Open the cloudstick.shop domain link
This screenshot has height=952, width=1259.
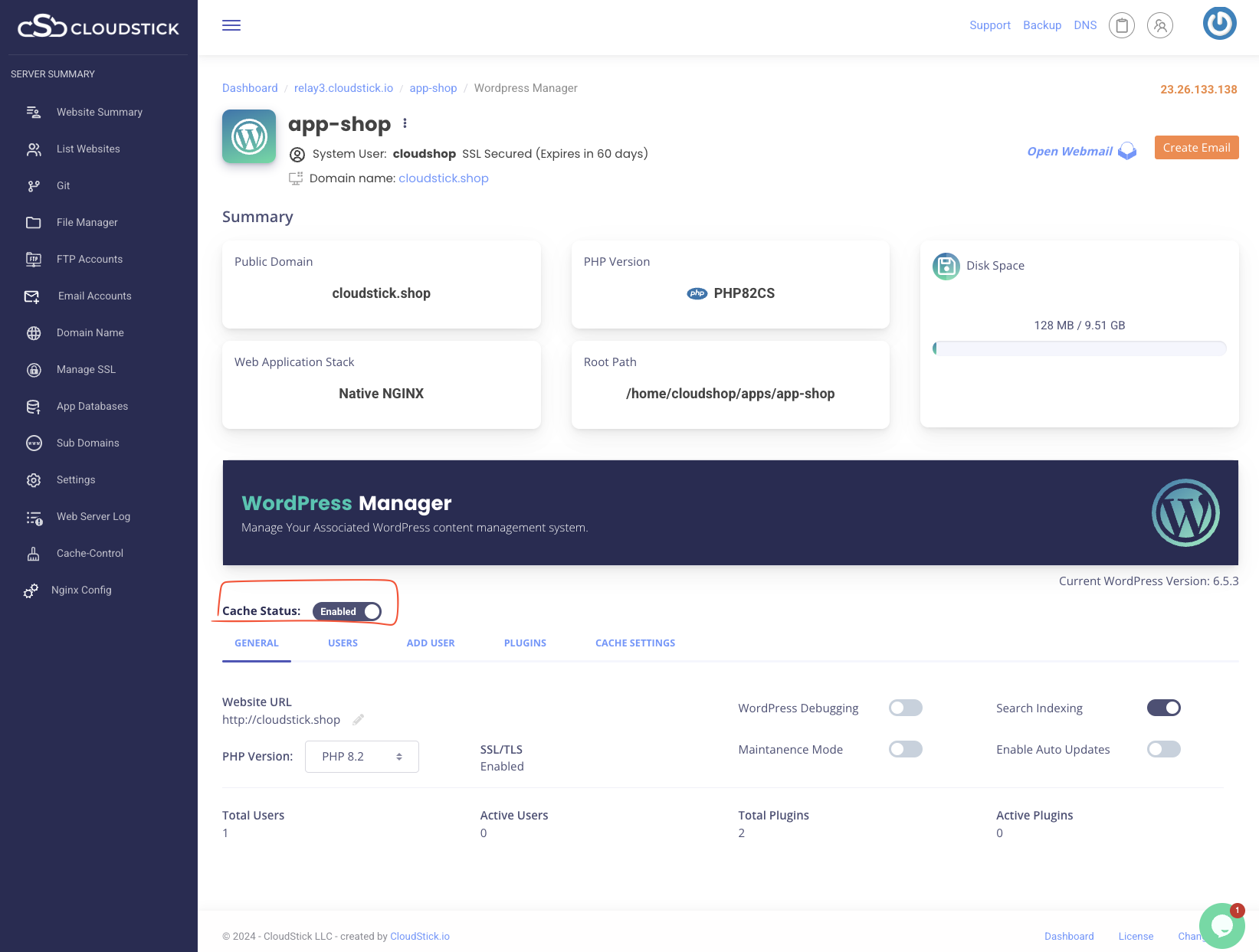pyautogui.click(x=444, y=178)
